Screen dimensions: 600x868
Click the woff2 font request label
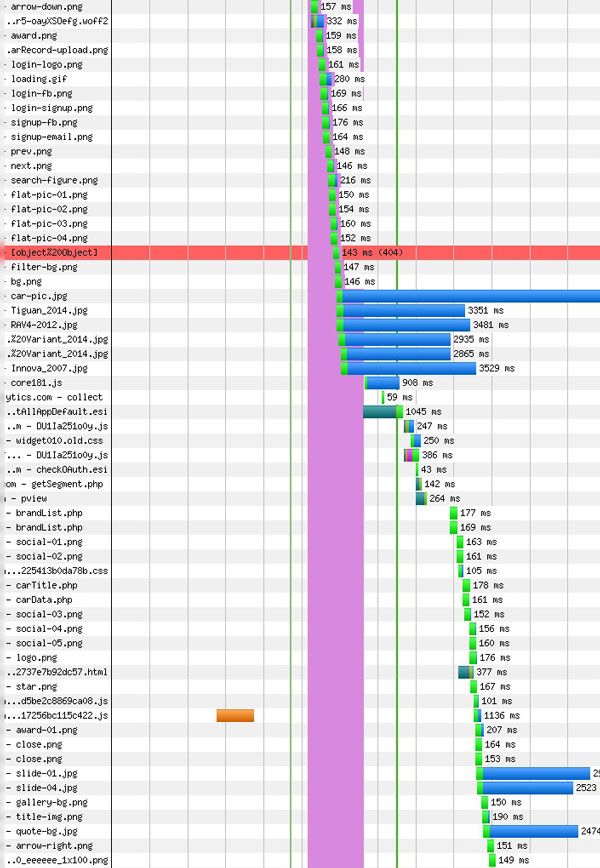(58, 21)
